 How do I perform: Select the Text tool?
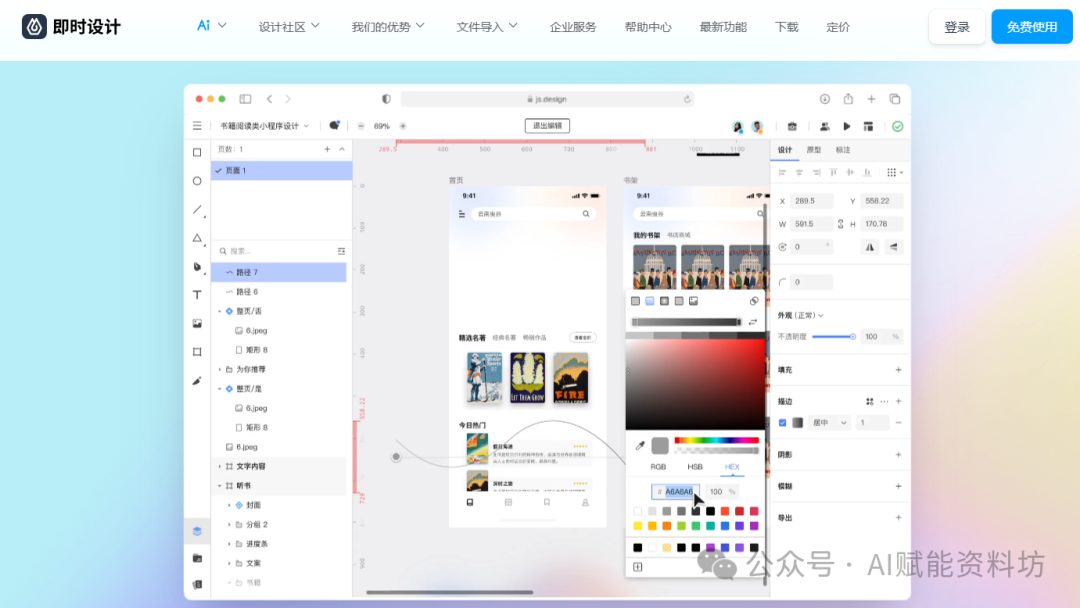(x=197, y=295)
